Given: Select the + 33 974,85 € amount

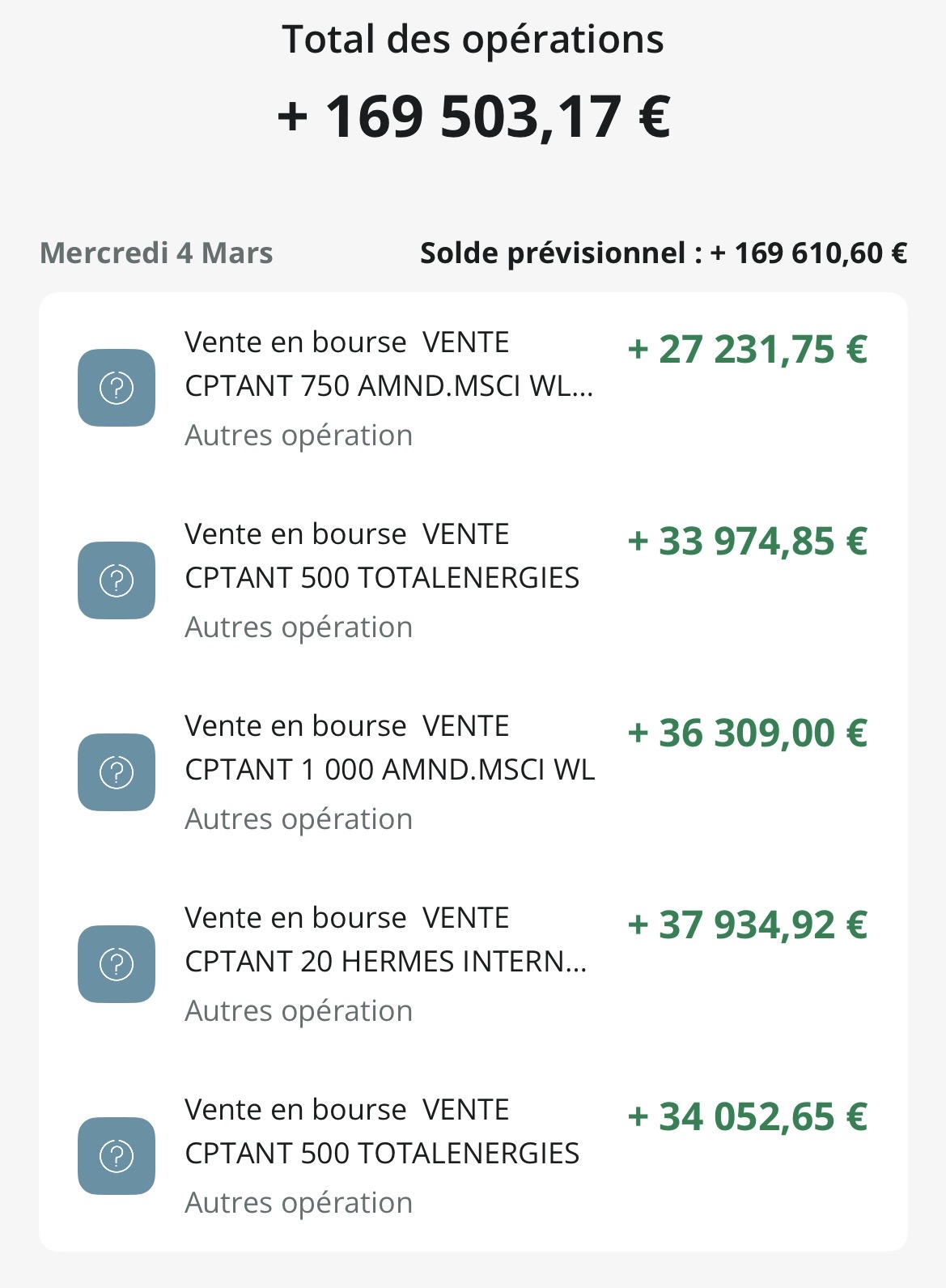Looking at the screenshot, I should click(747, 542).
